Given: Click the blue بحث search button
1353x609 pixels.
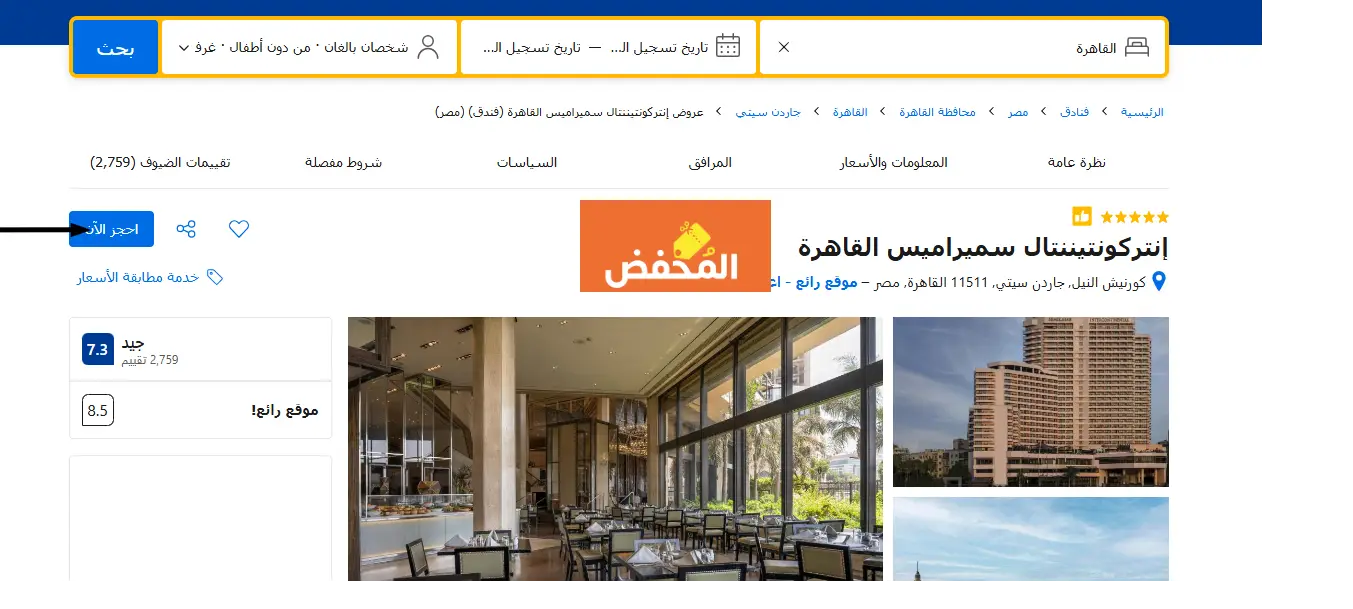Looking at the screenshot, I should point(115,47).
